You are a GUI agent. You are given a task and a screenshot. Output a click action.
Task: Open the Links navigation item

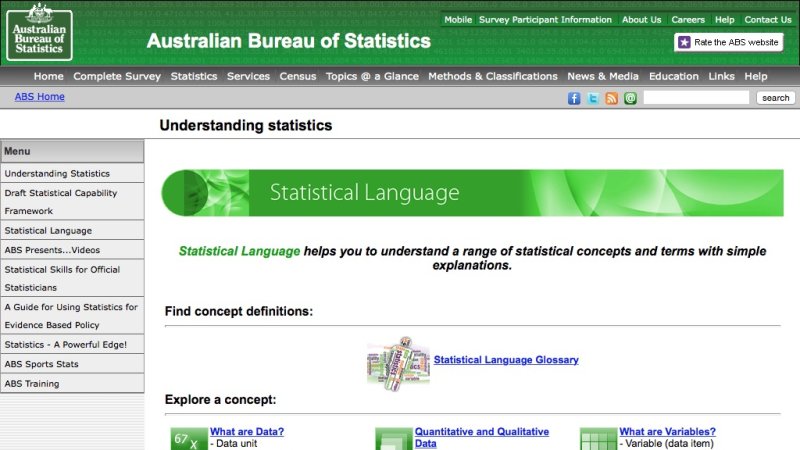point(721,76)
